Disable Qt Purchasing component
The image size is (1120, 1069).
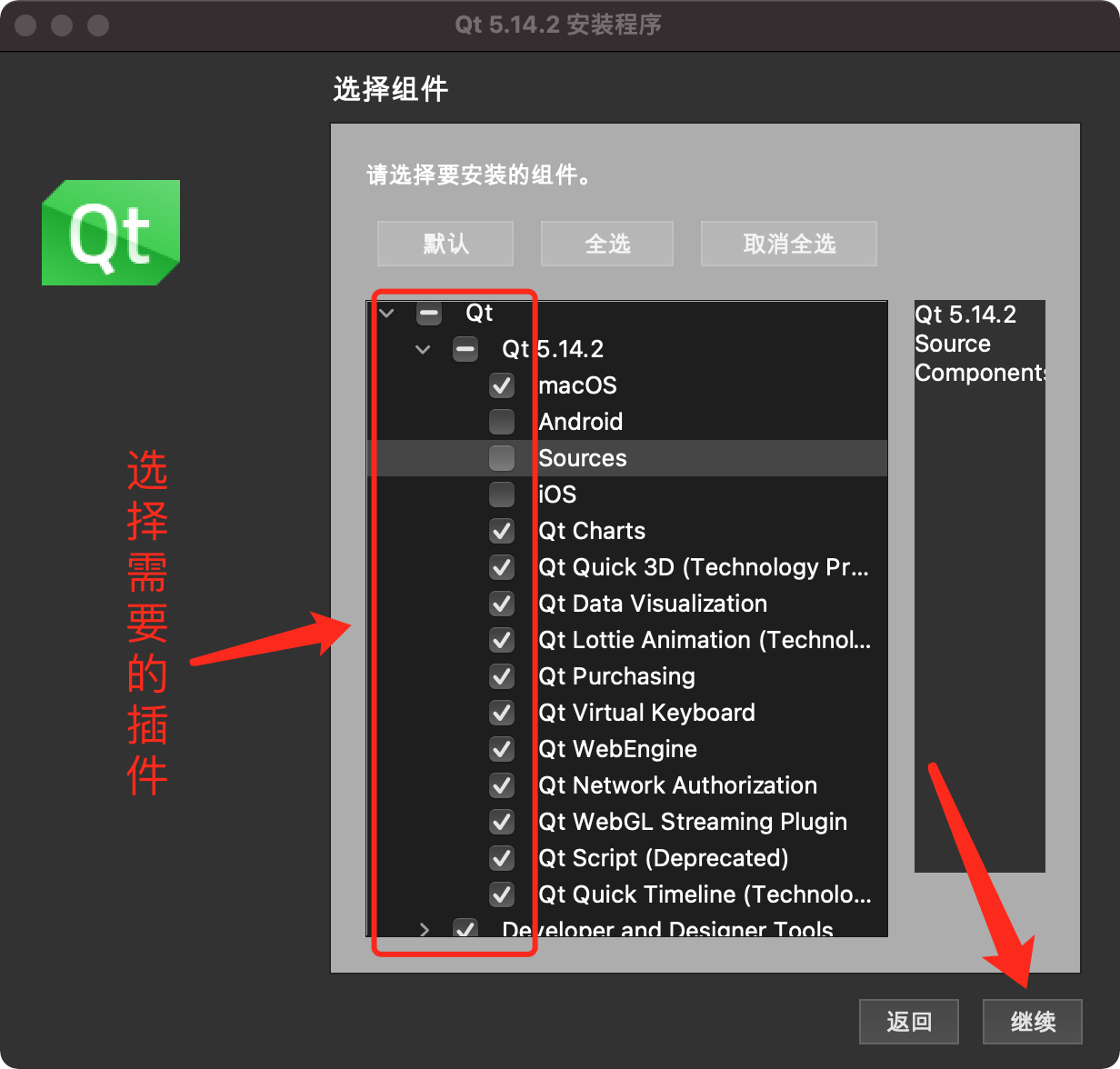click(x=502, y=676)
